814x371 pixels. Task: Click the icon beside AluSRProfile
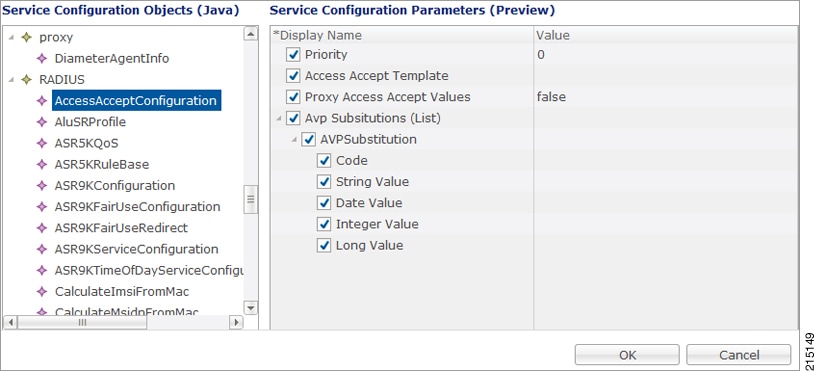click(x=42, y=122)
